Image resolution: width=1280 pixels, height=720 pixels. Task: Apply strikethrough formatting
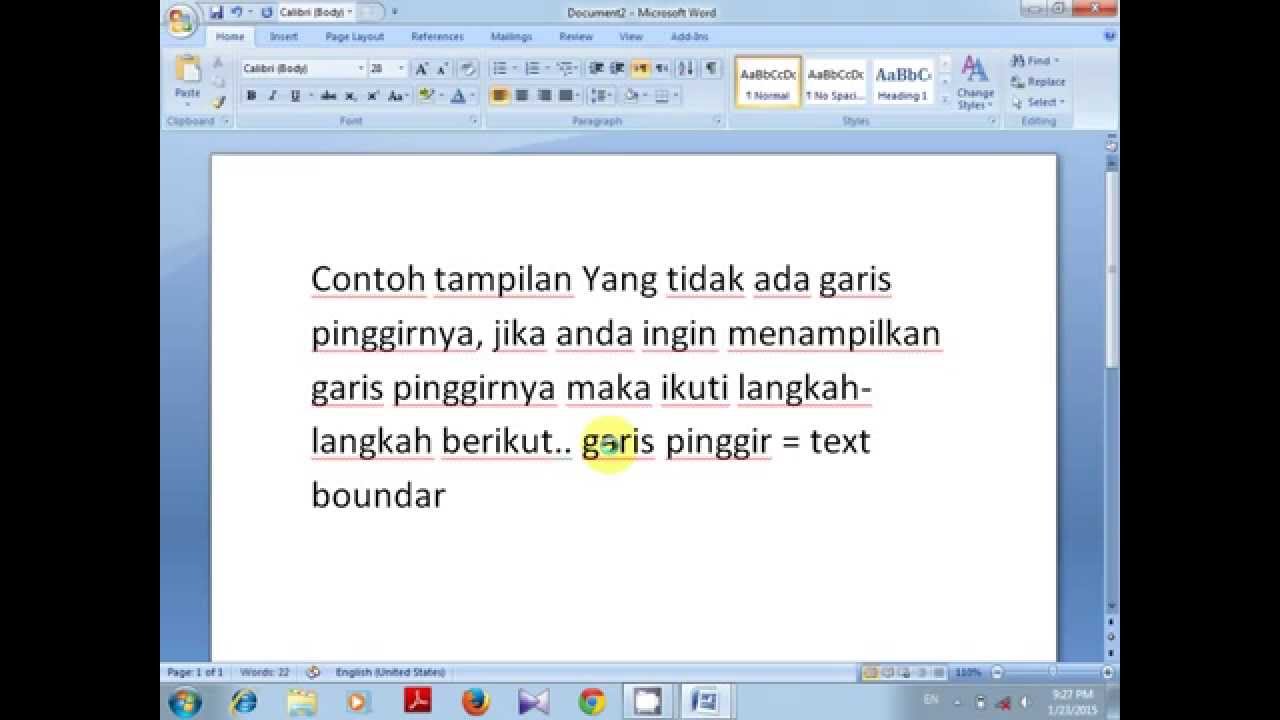(328, 96)
